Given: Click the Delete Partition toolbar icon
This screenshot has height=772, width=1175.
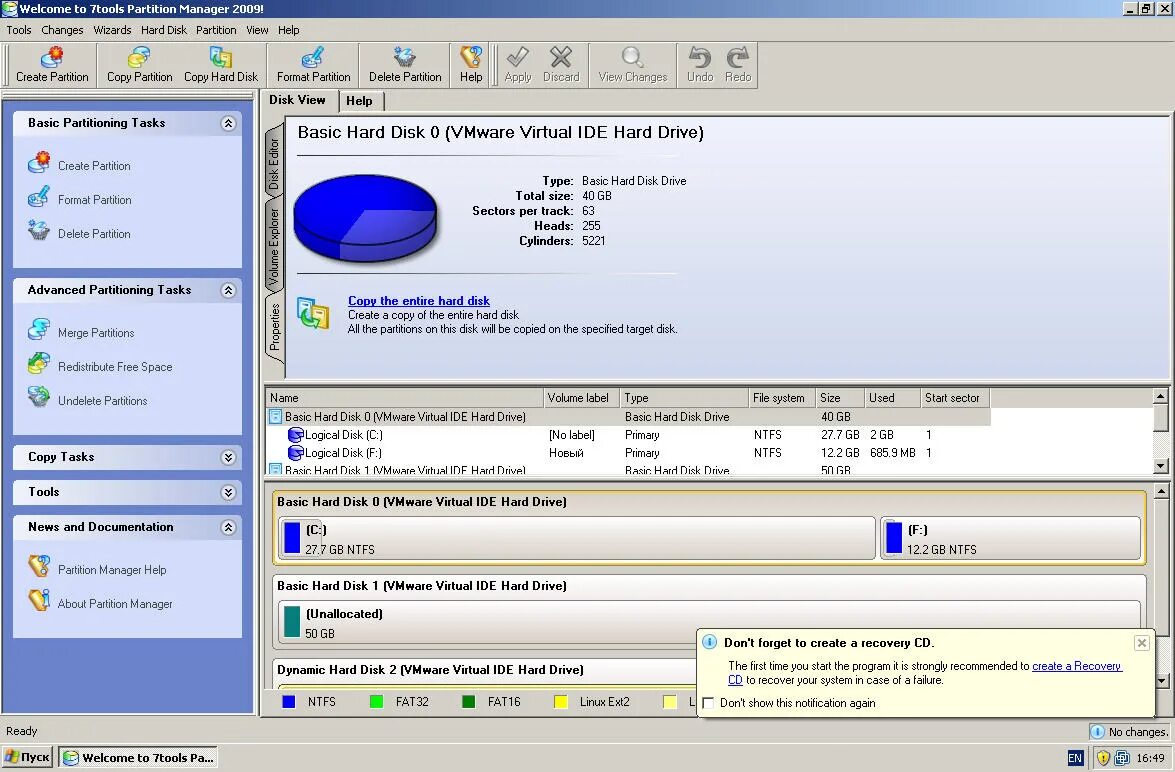Looking at the screenshot, I should [405, 57].
